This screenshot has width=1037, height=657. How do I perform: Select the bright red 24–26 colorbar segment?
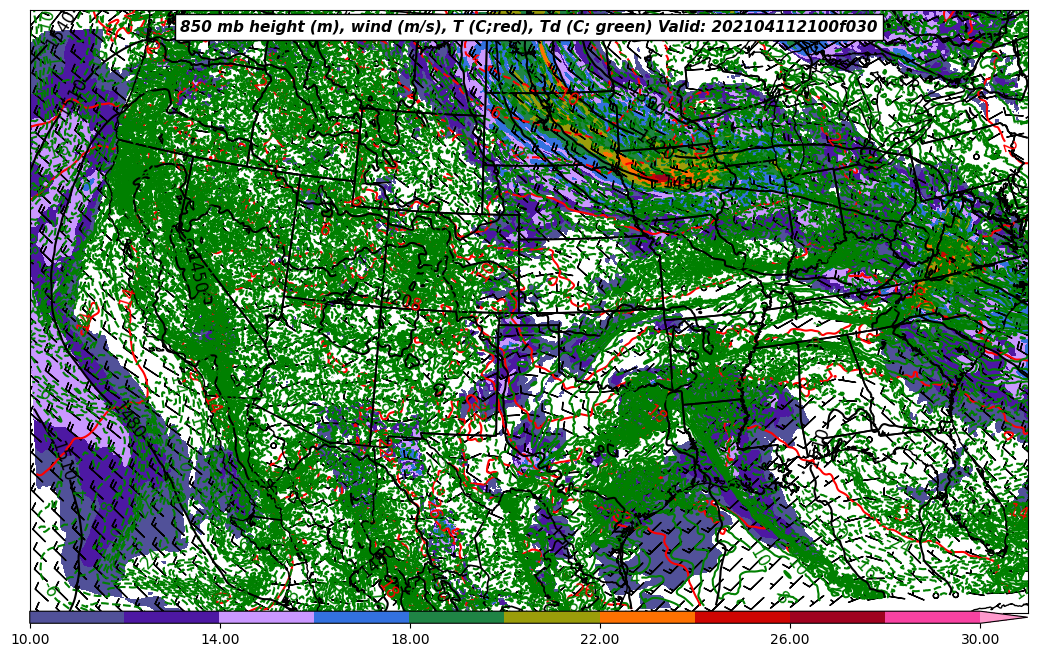742,617
